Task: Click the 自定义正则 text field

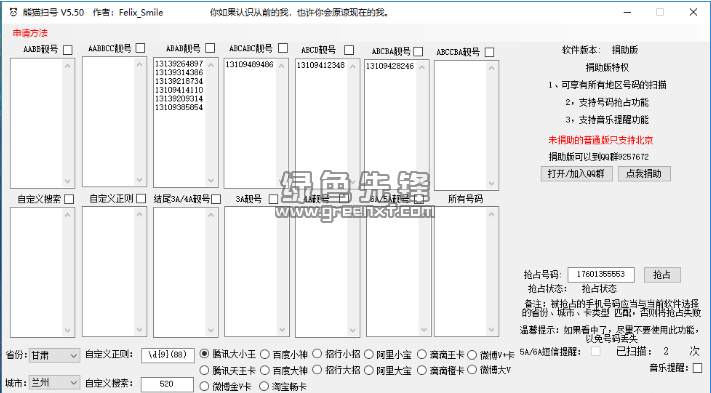Action: (168, 355)
